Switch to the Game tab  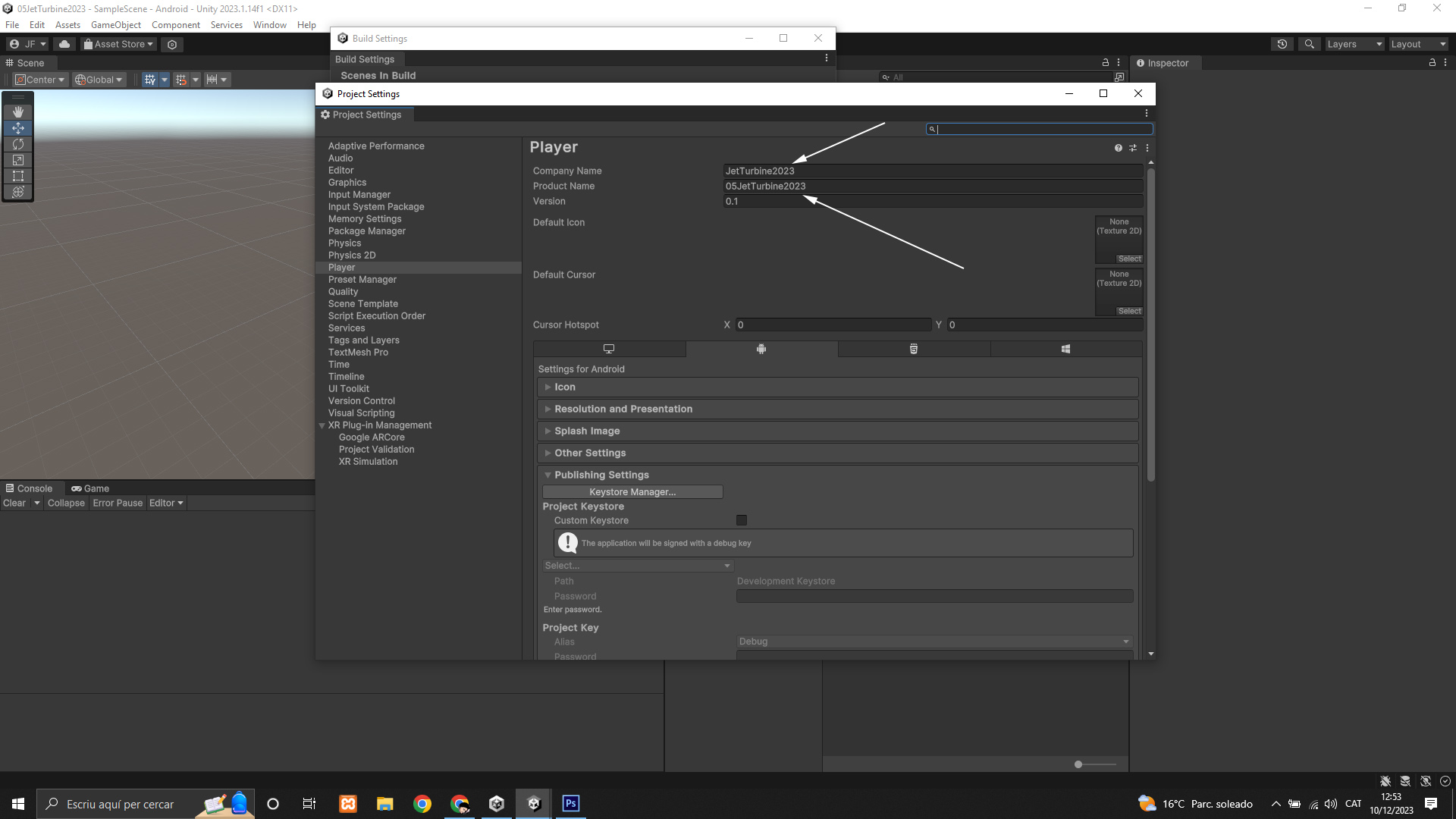point(91,488)
